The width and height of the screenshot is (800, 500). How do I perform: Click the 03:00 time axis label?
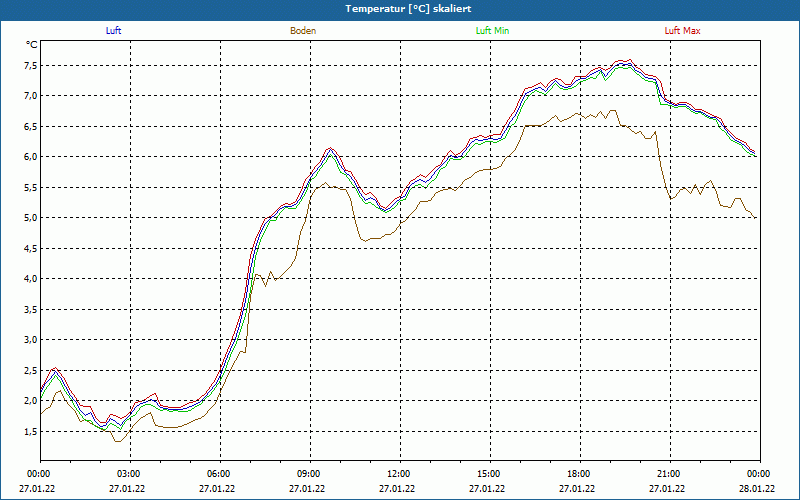click(129, 474)
